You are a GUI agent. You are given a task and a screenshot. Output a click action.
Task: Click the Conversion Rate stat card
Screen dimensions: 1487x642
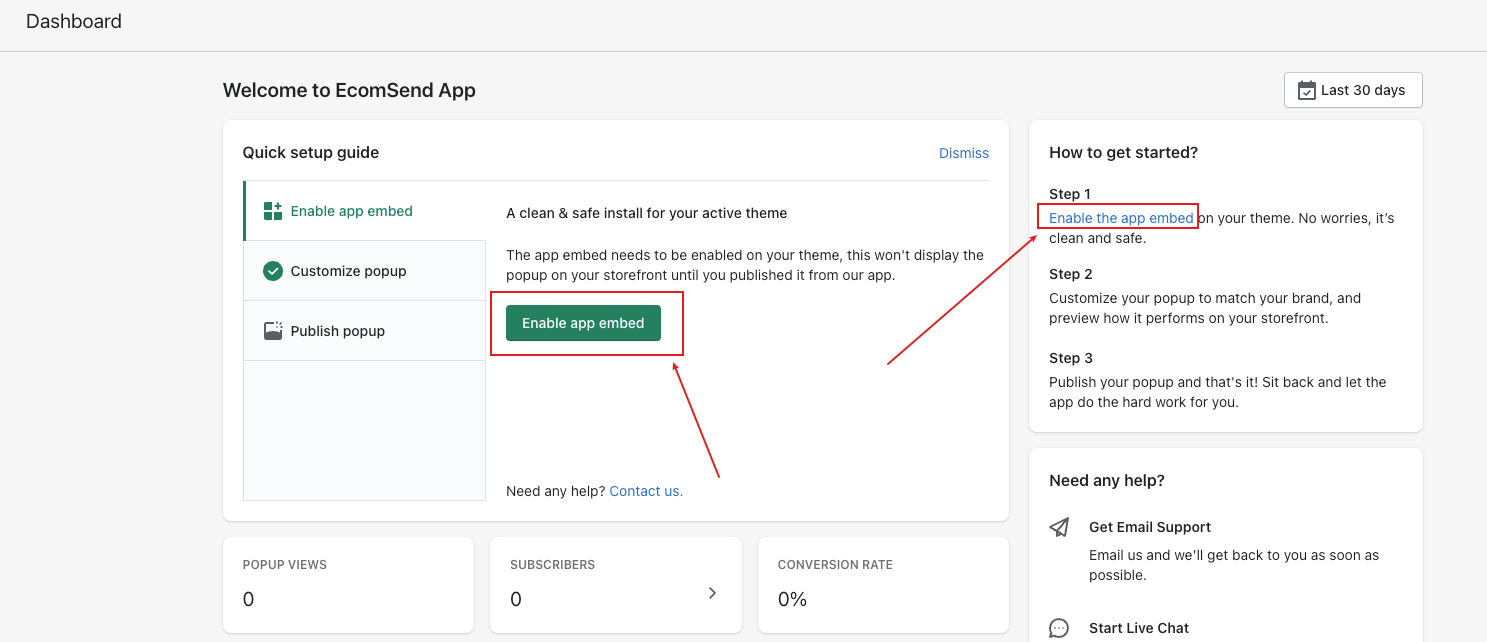[883, 585]
